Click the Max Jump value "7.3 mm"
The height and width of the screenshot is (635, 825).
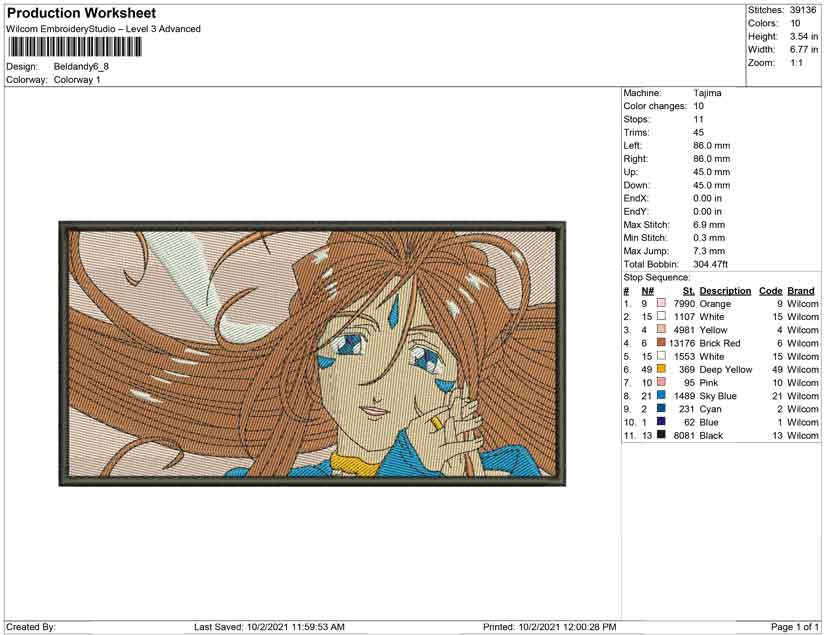pos(709,251)
